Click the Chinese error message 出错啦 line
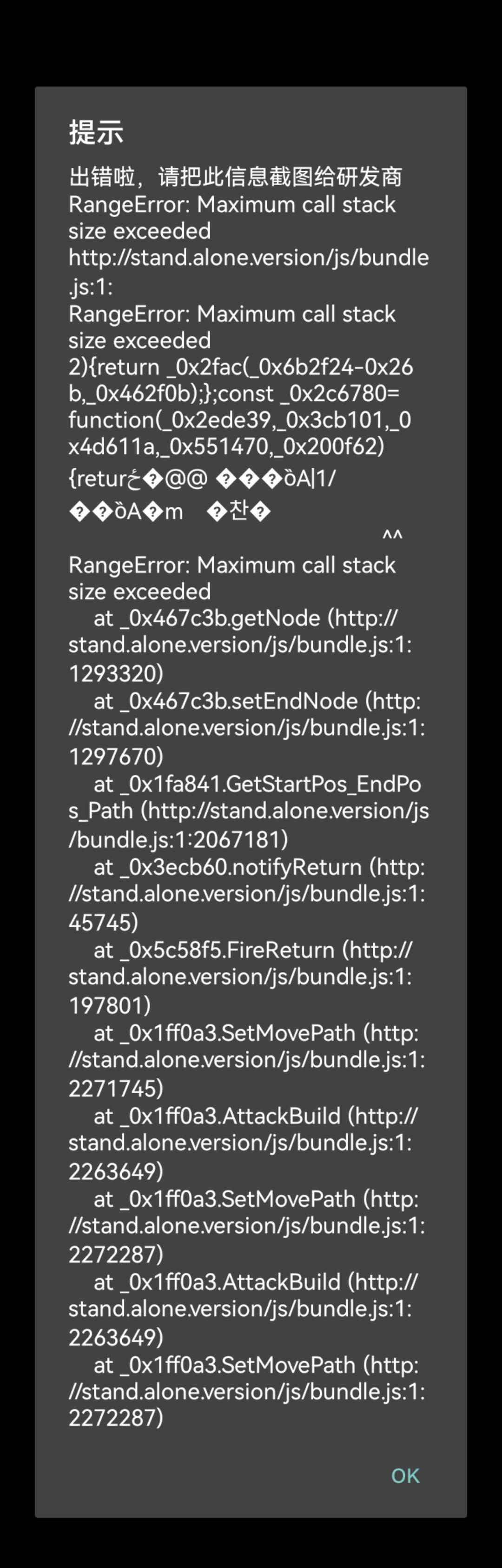Image resolution: width=502 pixels, height=1568 pixels. 235,177
